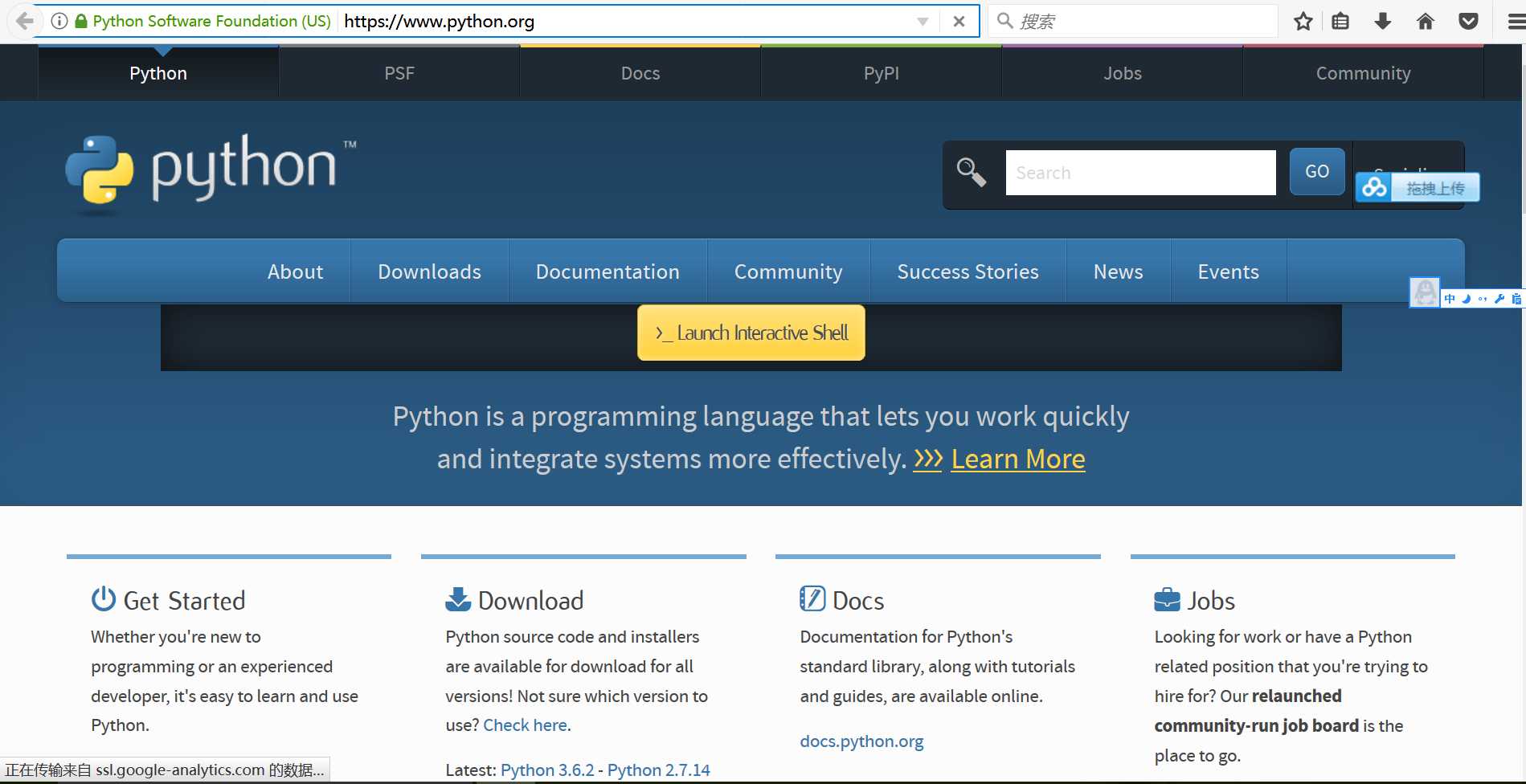The image size is (1526, 784).
Task: Click the QQ penguin input method icon
Action: click(1425, 292)
